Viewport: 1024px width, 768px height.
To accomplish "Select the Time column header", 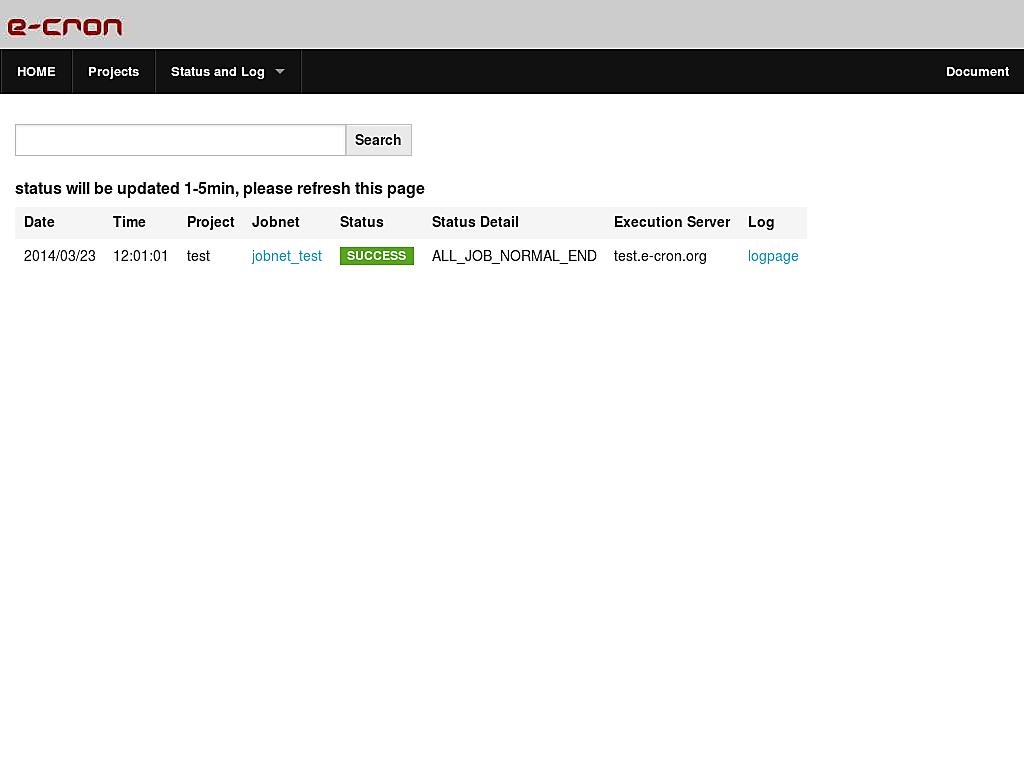I will point(128,222).
